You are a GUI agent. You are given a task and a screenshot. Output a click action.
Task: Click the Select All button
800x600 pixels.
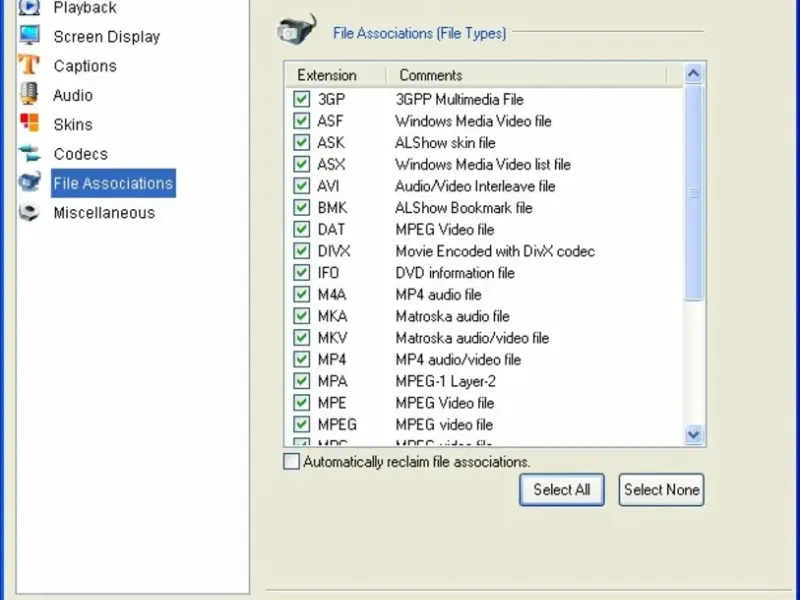point(562,490)
